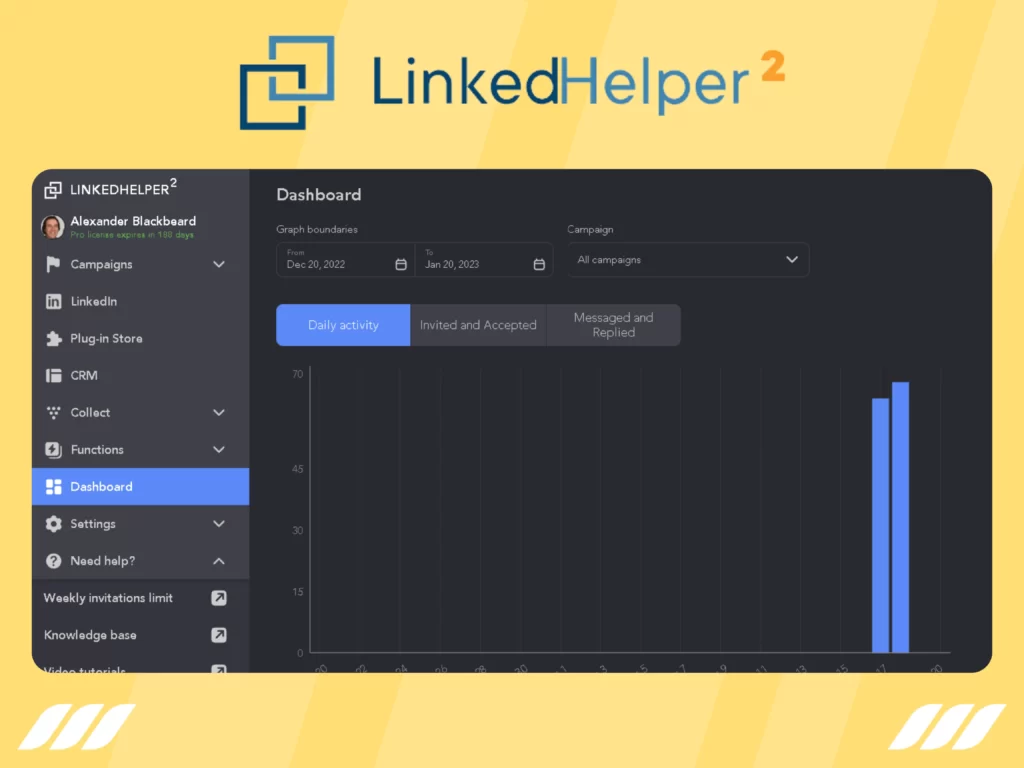1024x768 pixels.
Task: Click the 70 y-axis value
Action: tap(298, 374)
